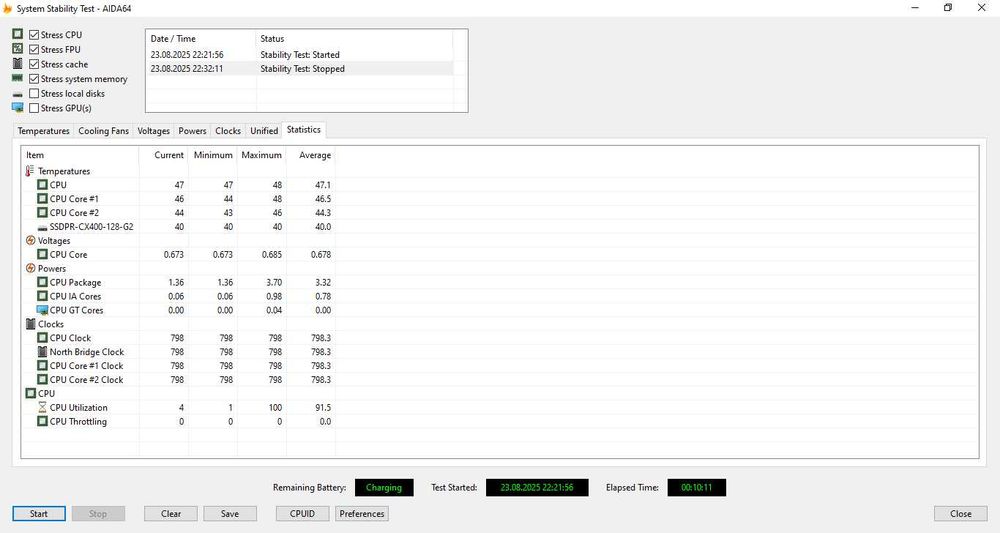Open the Preferences button

coord(362,514)
